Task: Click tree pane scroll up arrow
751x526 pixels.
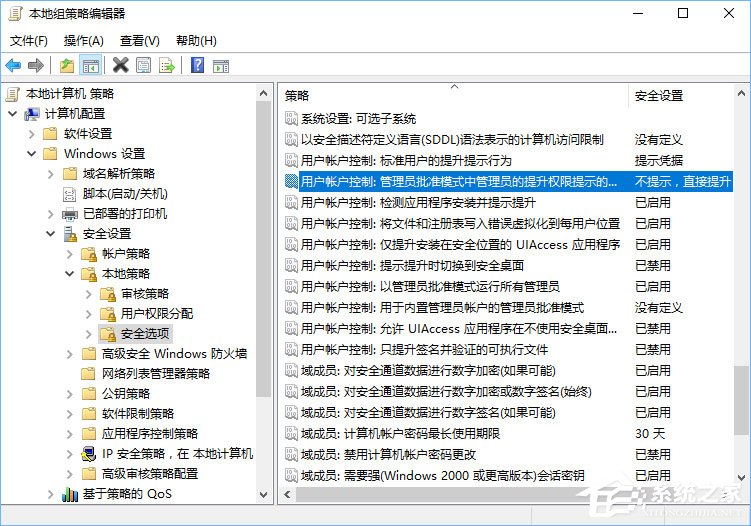Action: tap(263, 93)
